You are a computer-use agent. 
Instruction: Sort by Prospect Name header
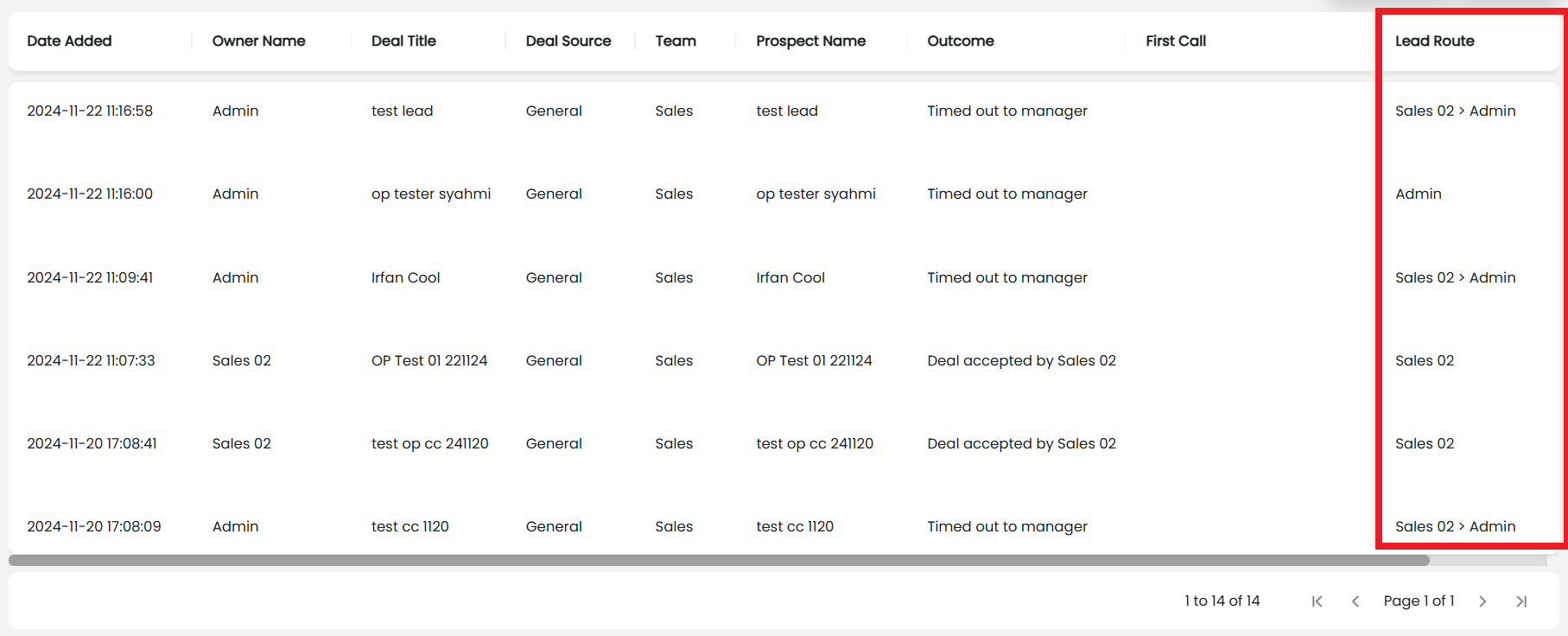810,41
